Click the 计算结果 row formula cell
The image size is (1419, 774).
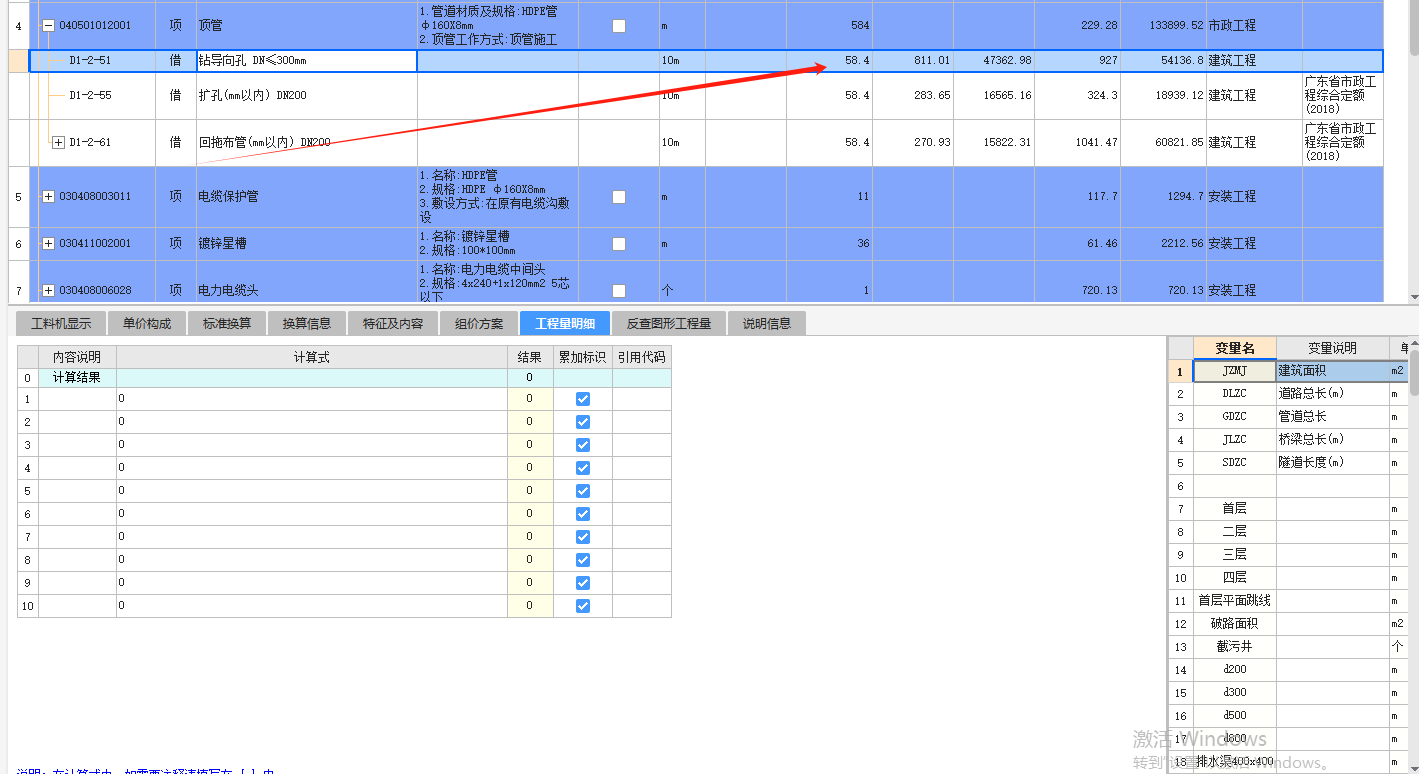(x=312, y=378)
